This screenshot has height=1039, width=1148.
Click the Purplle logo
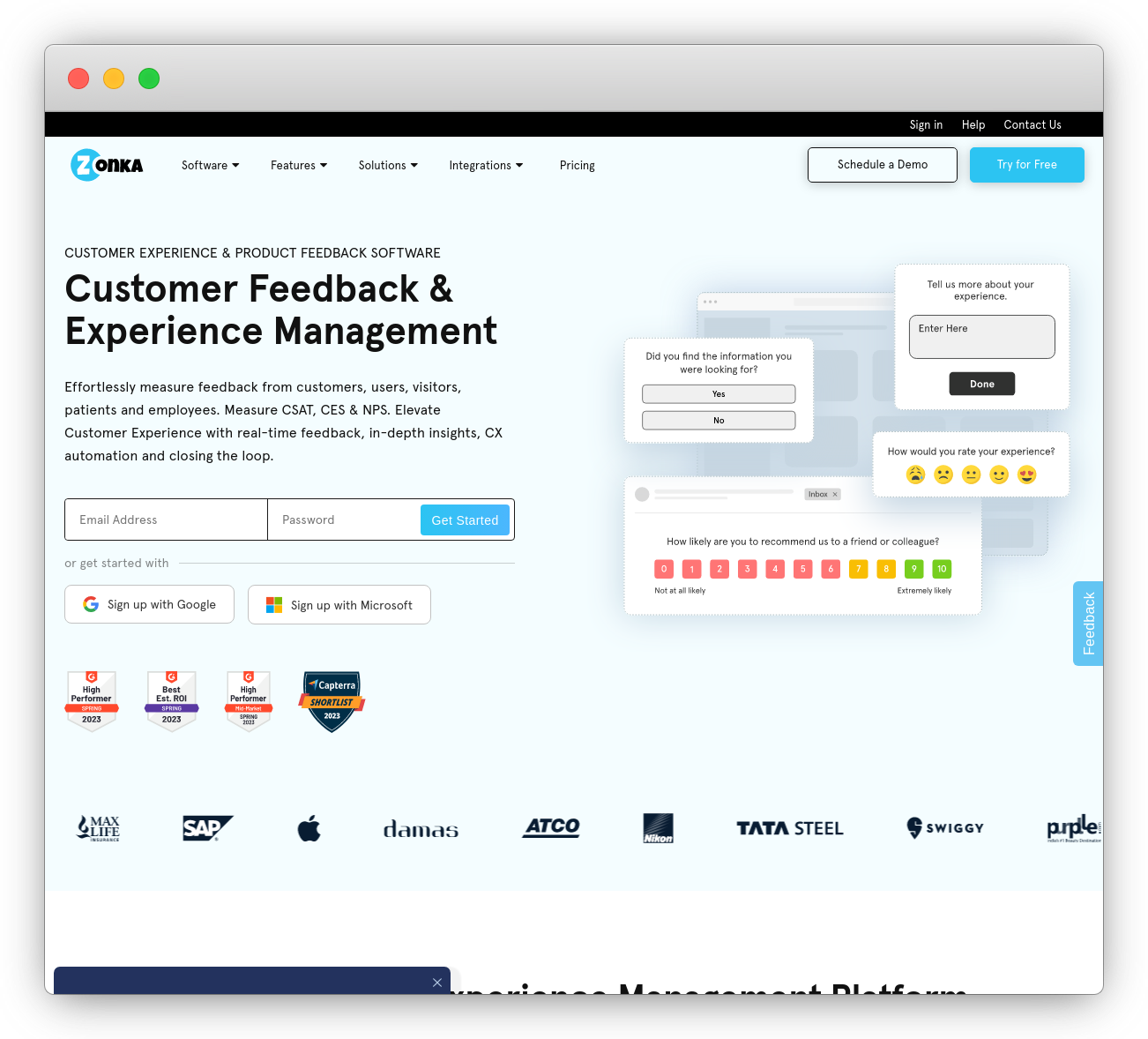[x=1074, y=828]
